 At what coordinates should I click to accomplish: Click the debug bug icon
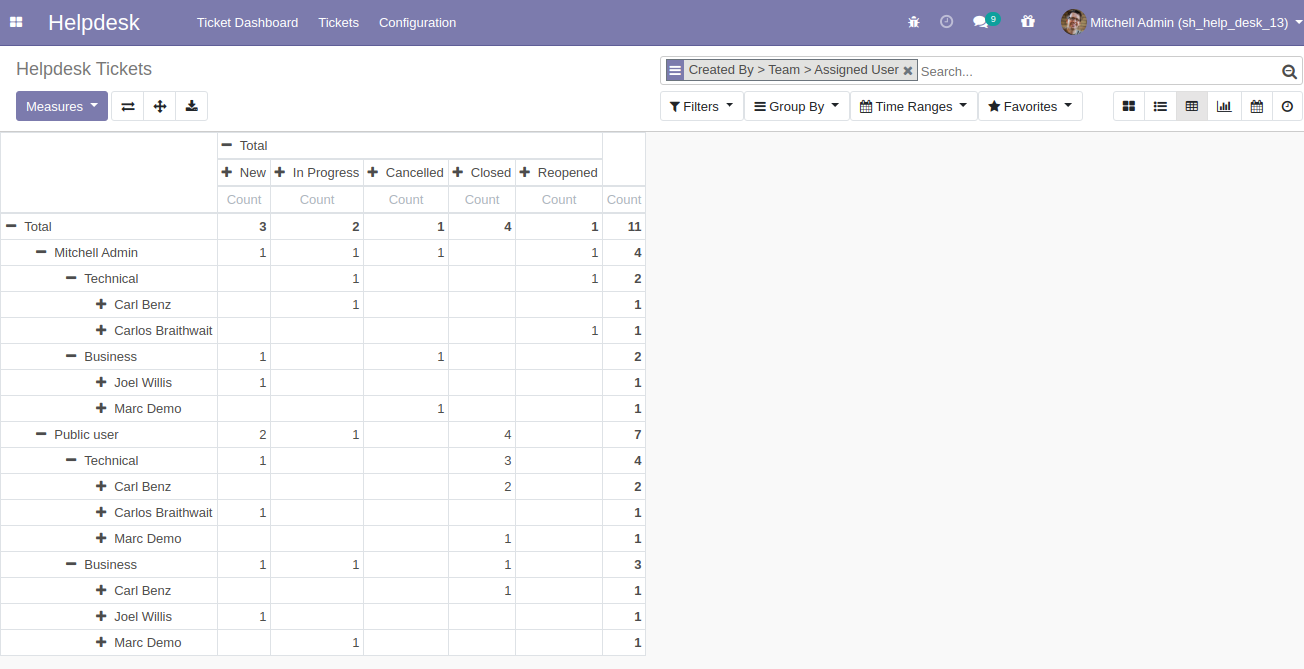pos(914,22)
